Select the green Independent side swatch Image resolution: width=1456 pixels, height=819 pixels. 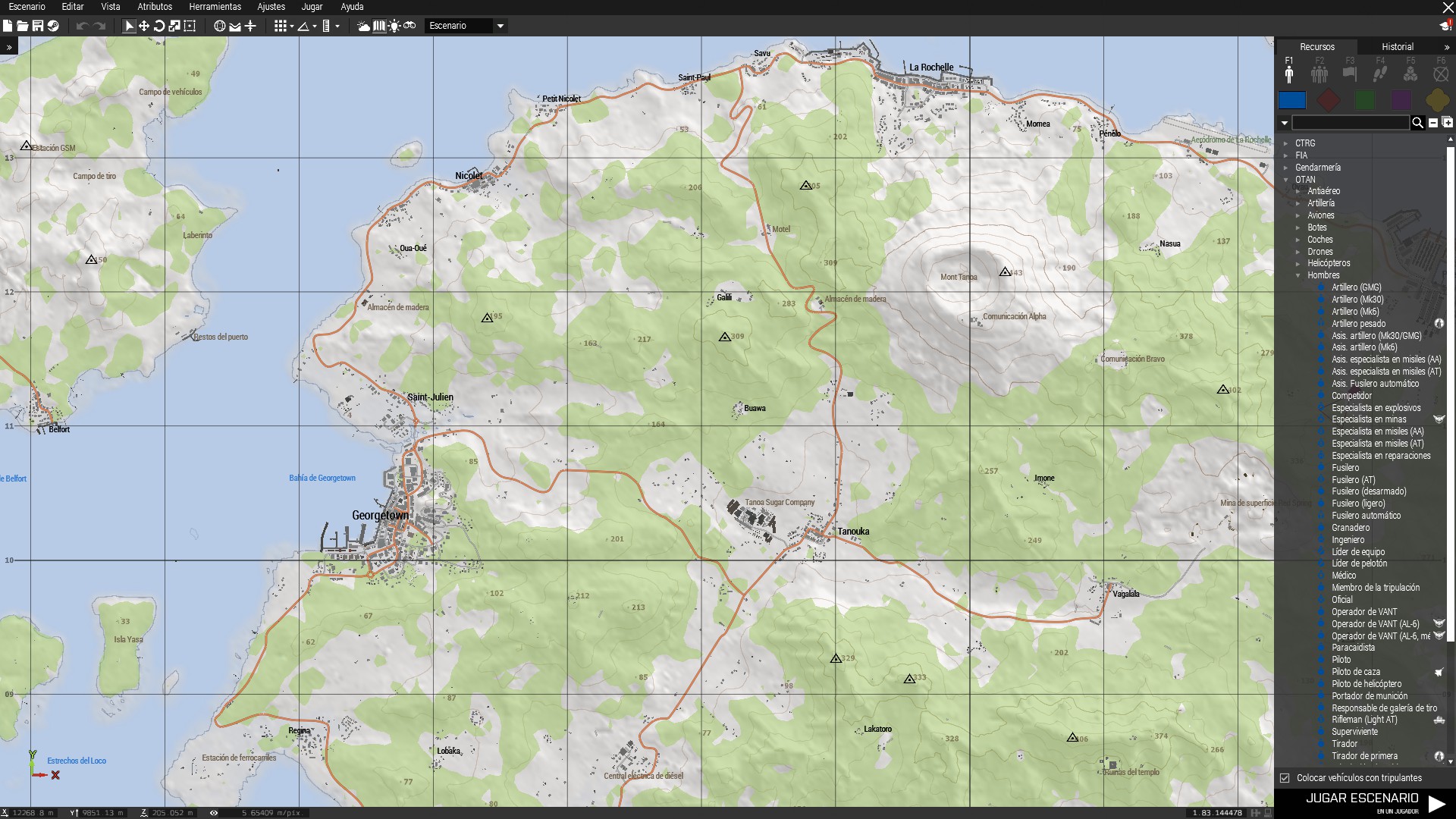pos(1365,100)
